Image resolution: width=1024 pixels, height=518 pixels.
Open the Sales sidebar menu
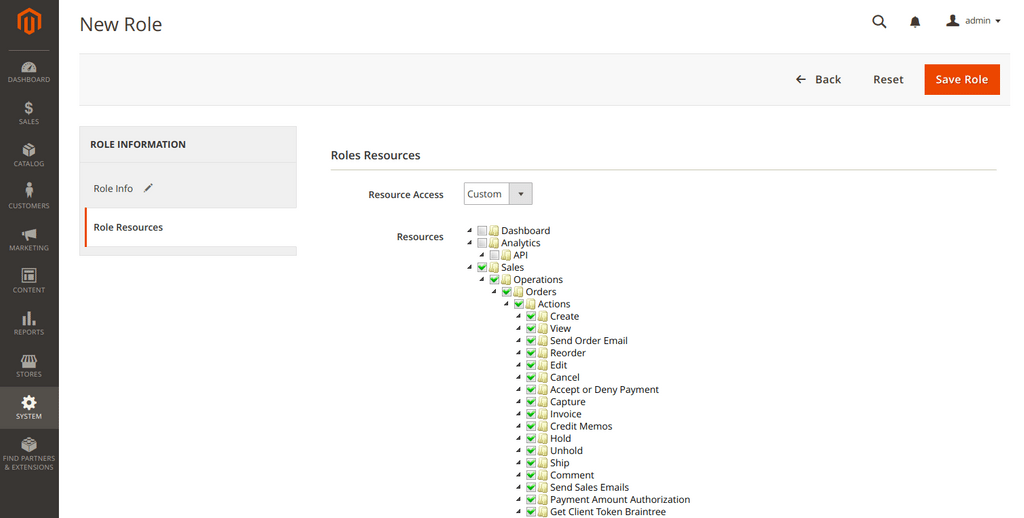pos(29,113)
